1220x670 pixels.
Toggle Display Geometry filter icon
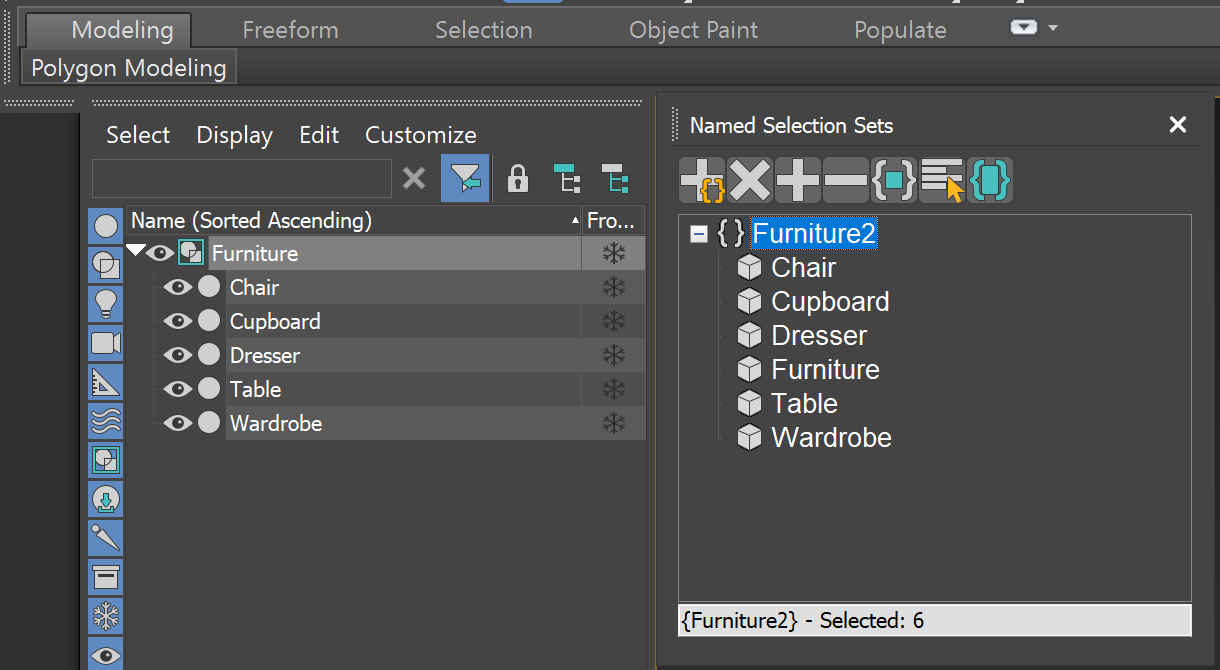[106, 226]
